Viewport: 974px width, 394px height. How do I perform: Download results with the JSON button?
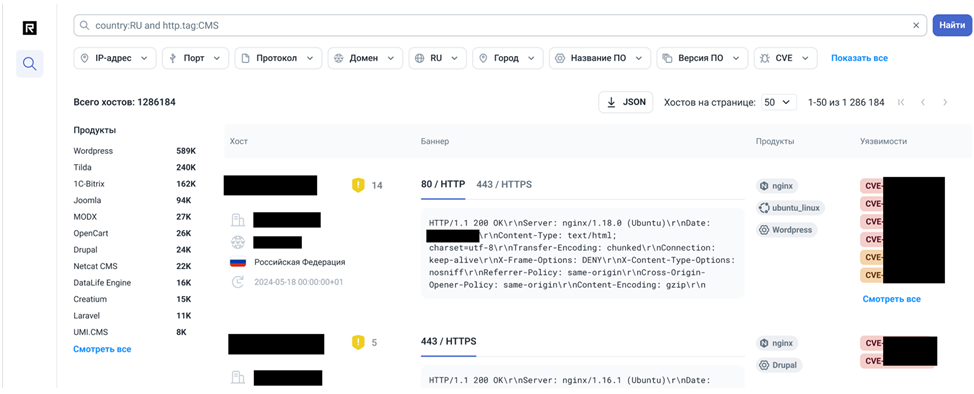(x=626, y=103)
